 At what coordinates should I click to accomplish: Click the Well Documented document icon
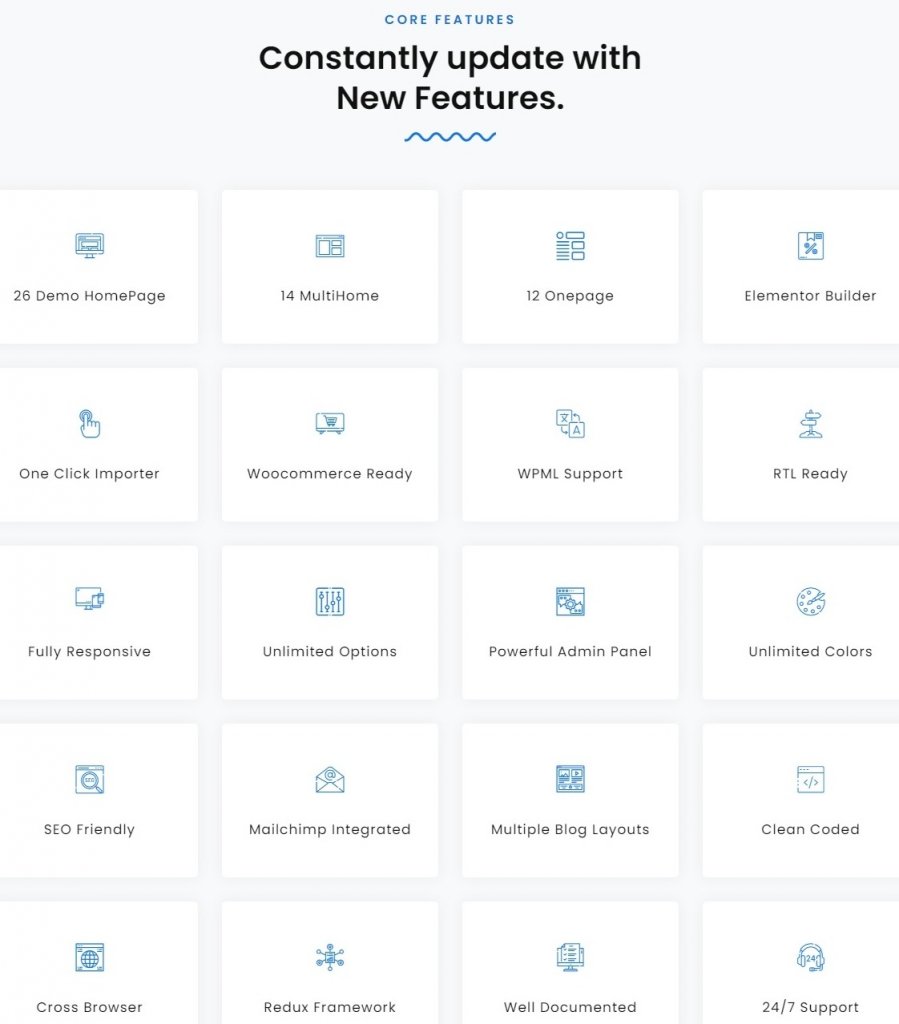point(570,957)
